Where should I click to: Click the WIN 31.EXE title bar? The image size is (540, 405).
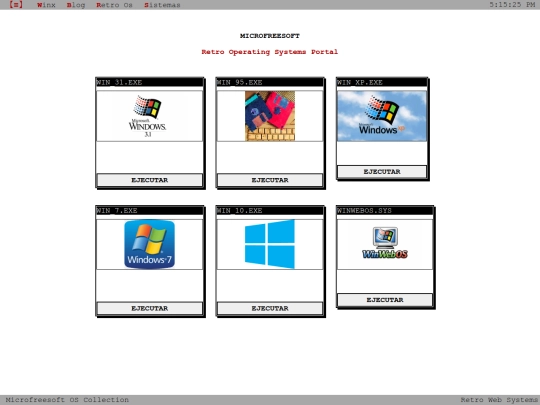pos(149,82)
